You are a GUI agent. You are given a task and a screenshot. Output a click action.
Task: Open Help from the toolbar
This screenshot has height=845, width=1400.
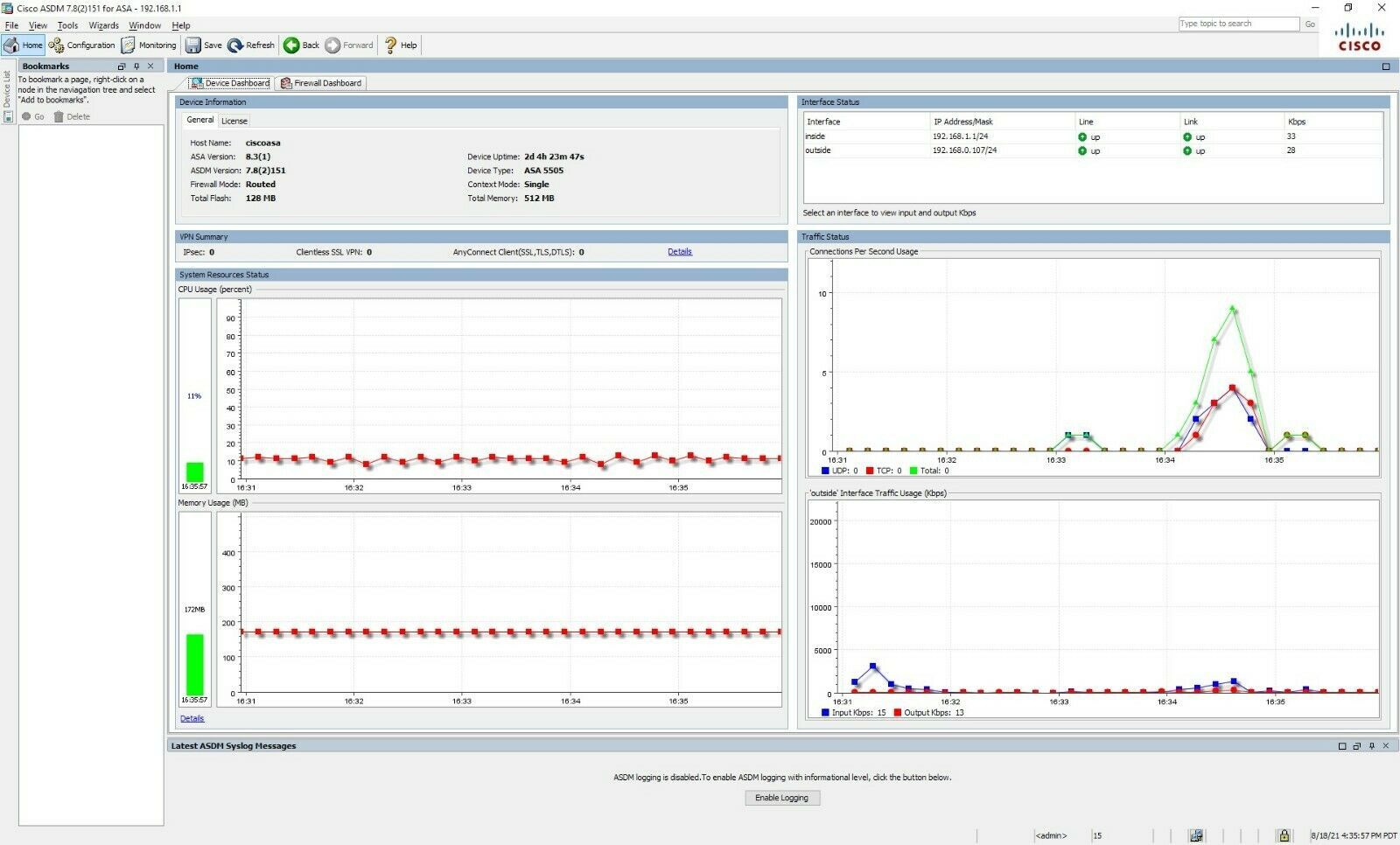tap(401, 45)
